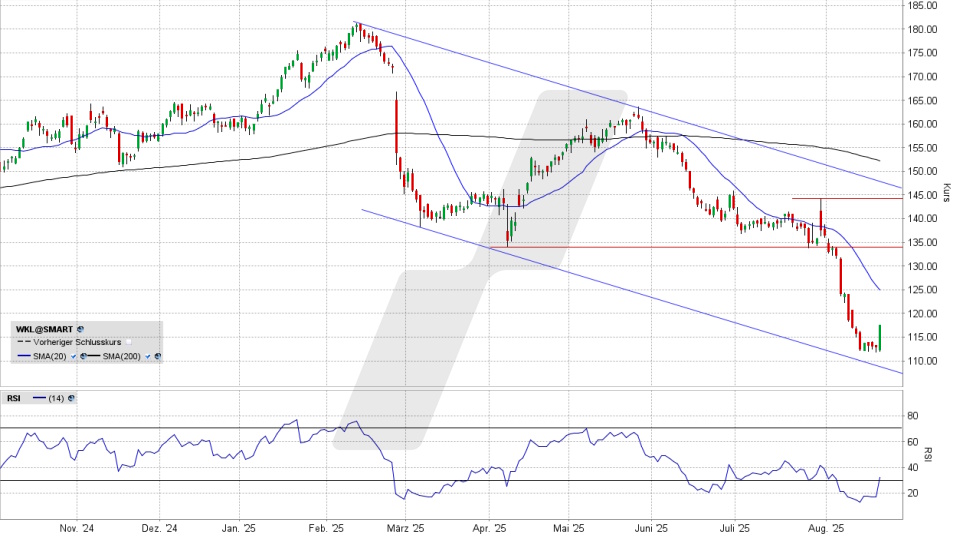This screenshot has width=960, height=540.
Task: Select the Vorheriger Schlusskurs legend label
Action: coord(77,342)
